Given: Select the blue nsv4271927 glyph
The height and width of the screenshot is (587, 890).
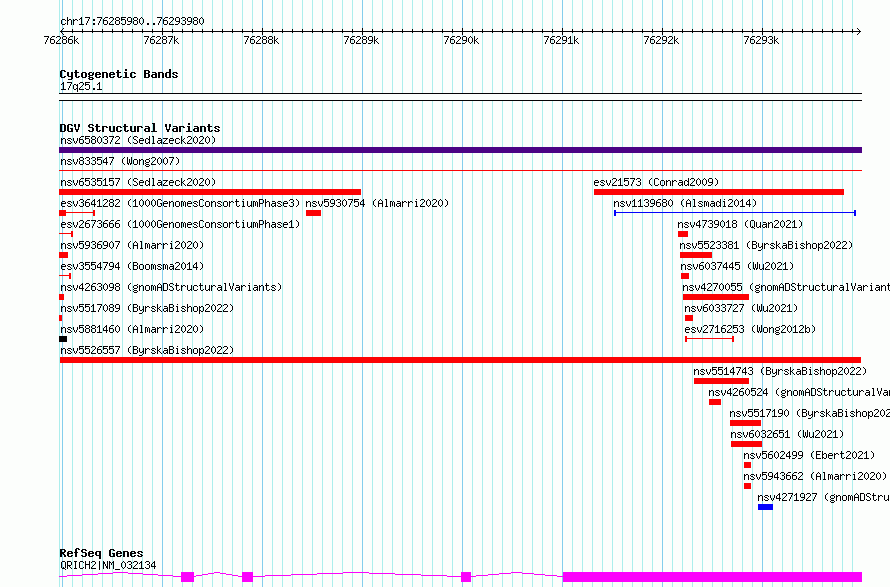Looking at the screenshot, I should coord(765,507).
